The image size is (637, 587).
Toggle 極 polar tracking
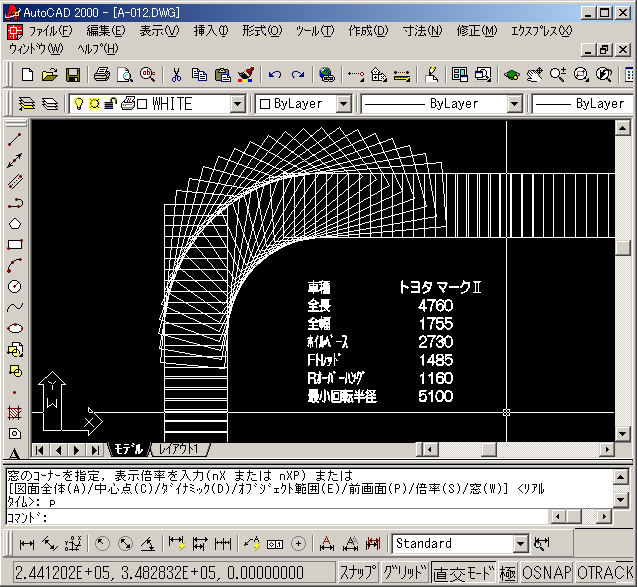[x=507, y=573]
